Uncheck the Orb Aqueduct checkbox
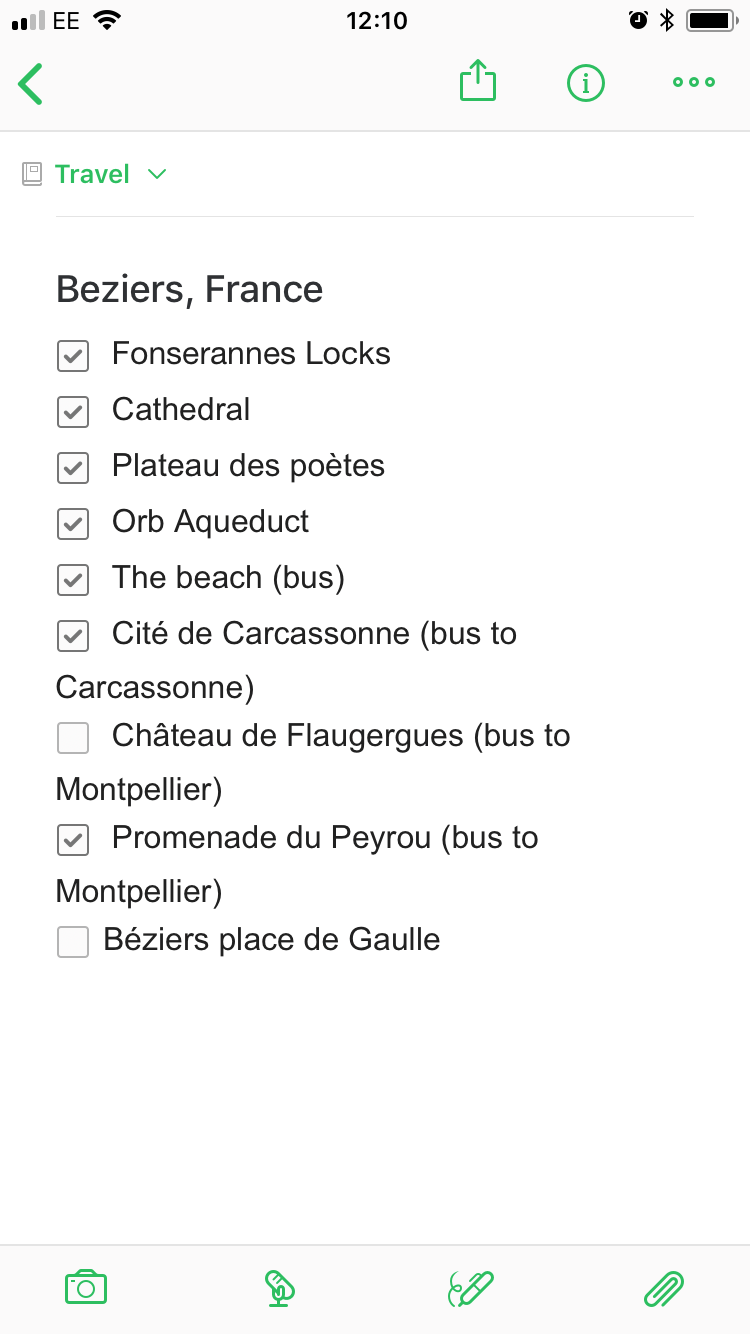The image size is (750, 1334). click(x=73, y=523)
